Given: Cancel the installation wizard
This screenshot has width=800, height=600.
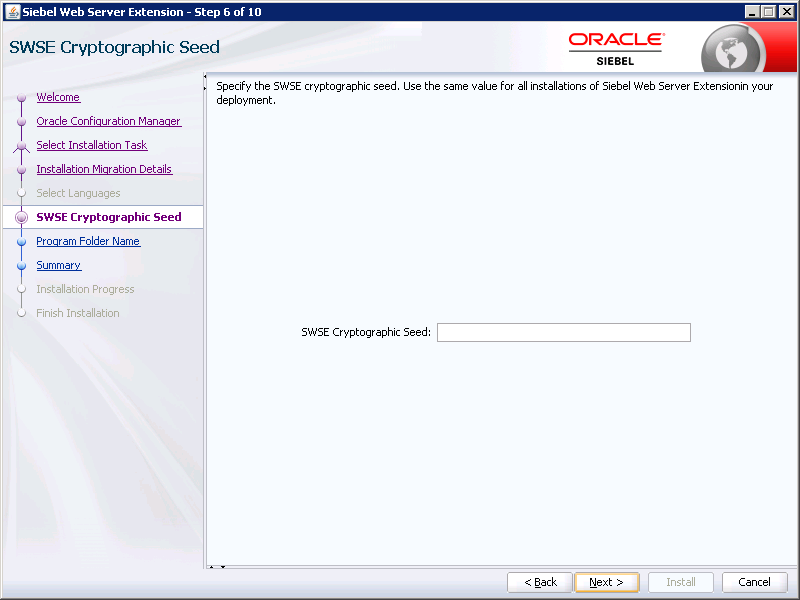Looking at the screenshot, I should (754, 582).
